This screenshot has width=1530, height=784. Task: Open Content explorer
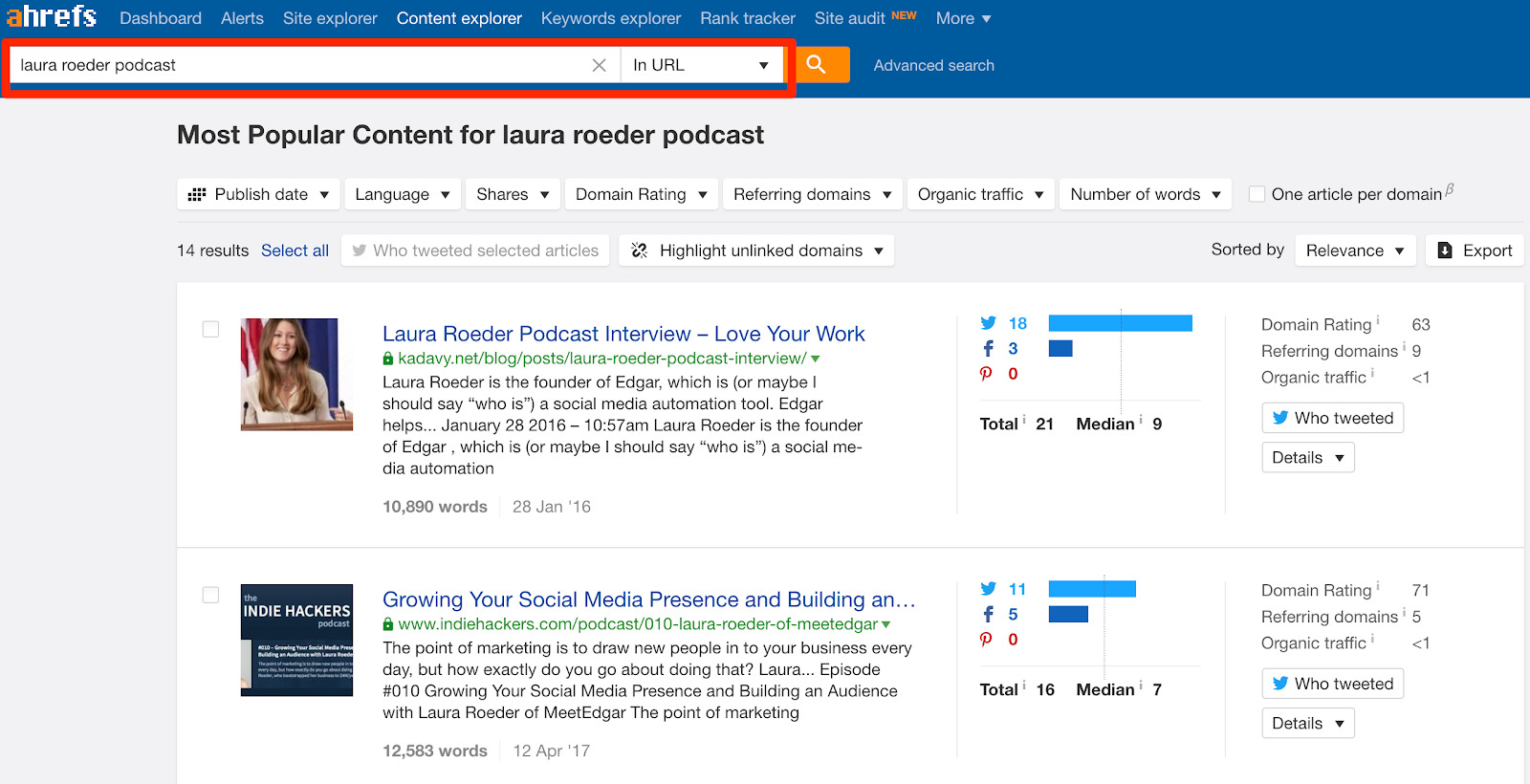[459, 18]
